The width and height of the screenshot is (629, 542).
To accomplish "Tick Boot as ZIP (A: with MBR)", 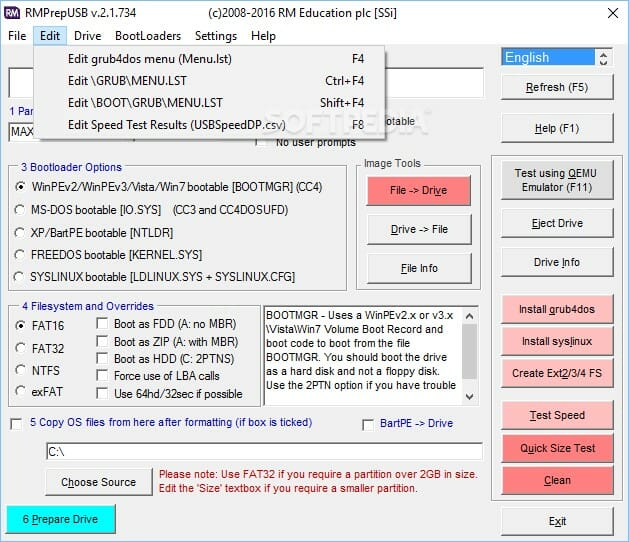I will (x=102, y=341).
